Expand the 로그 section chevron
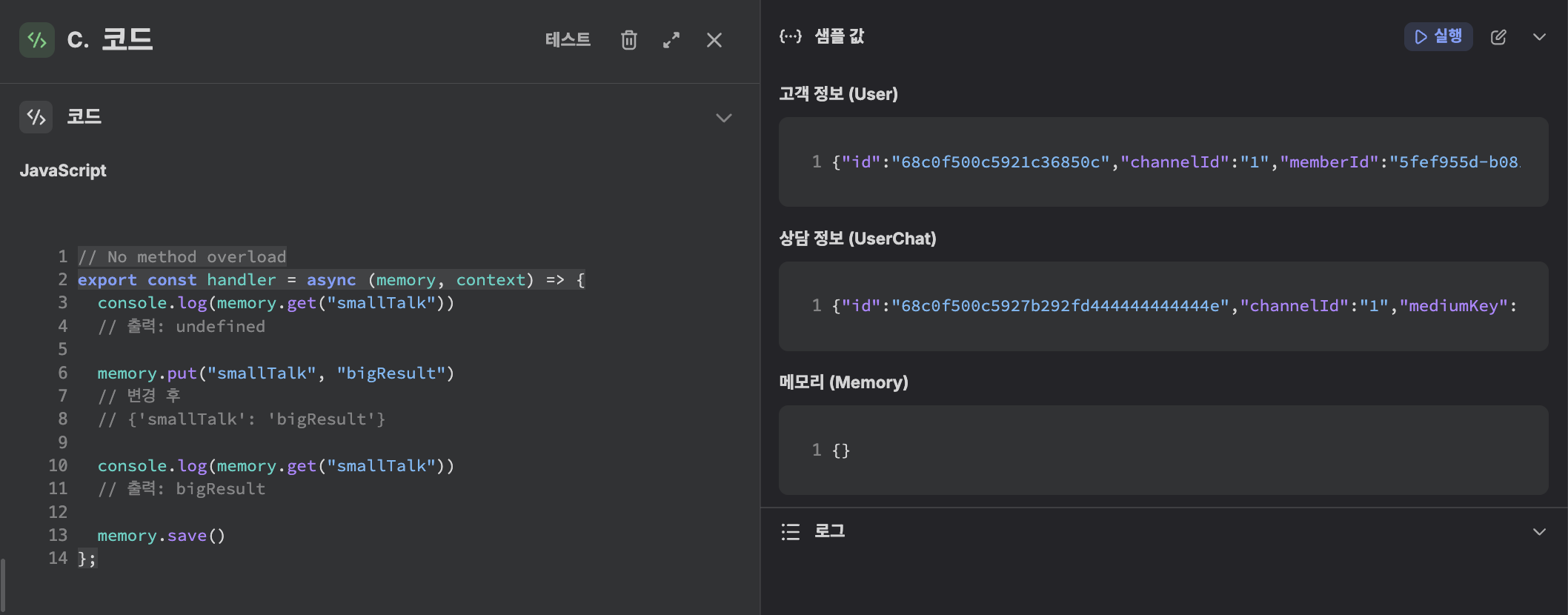The image size is (1568, 615). [1539, 532]
